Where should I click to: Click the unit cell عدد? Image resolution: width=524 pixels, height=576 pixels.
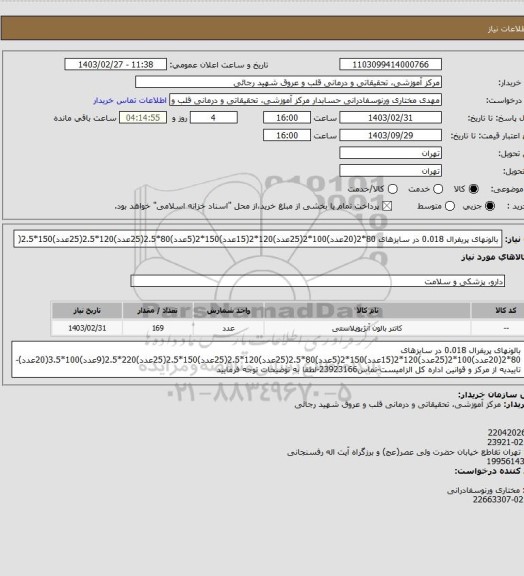[229, 328]
